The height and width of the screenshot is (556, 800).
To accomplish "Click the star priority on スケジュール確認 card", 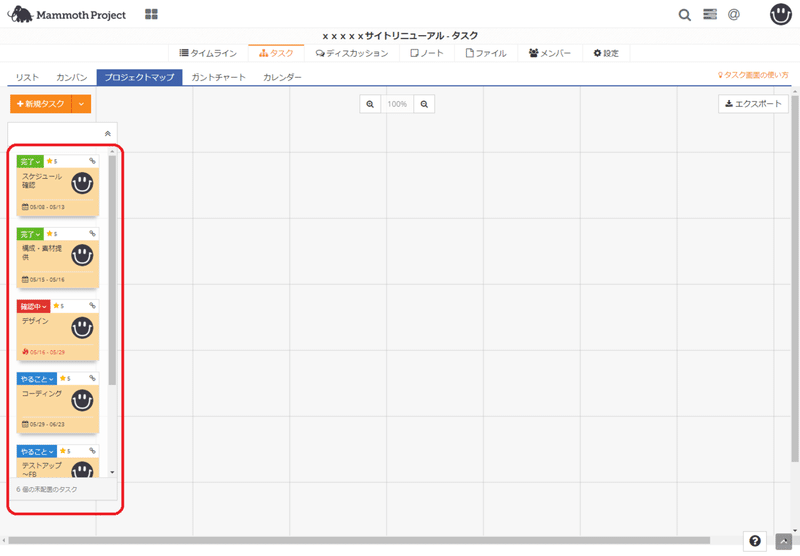I will tap(52, 161).
